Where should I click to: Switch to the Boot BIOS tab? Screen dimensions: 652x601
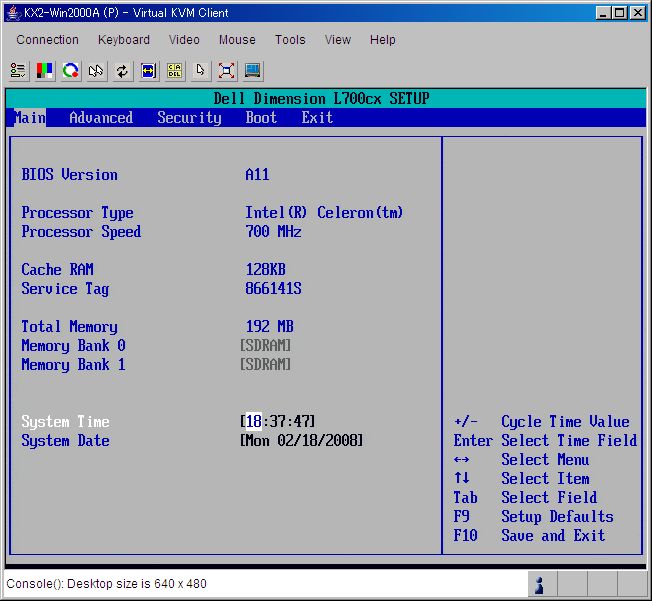[x=261, y=118]
